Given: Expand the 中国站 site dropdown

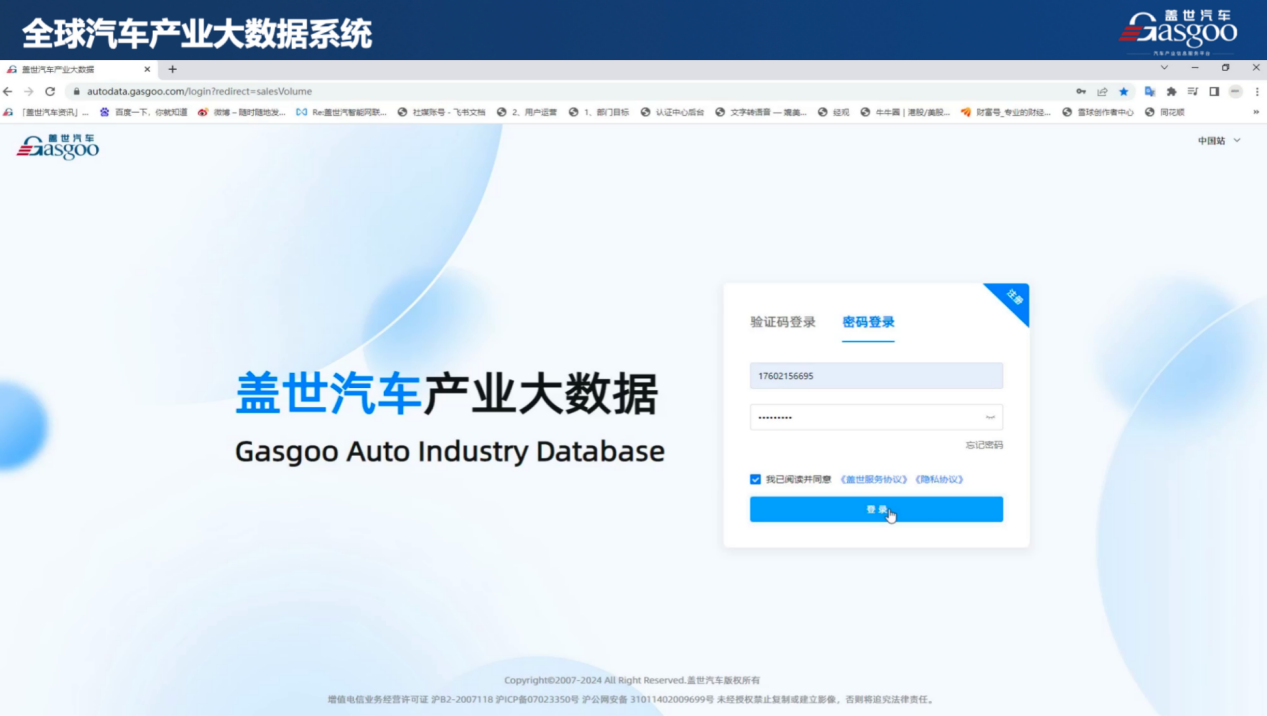Looking at the screenshot, I should click(1219, 141).
